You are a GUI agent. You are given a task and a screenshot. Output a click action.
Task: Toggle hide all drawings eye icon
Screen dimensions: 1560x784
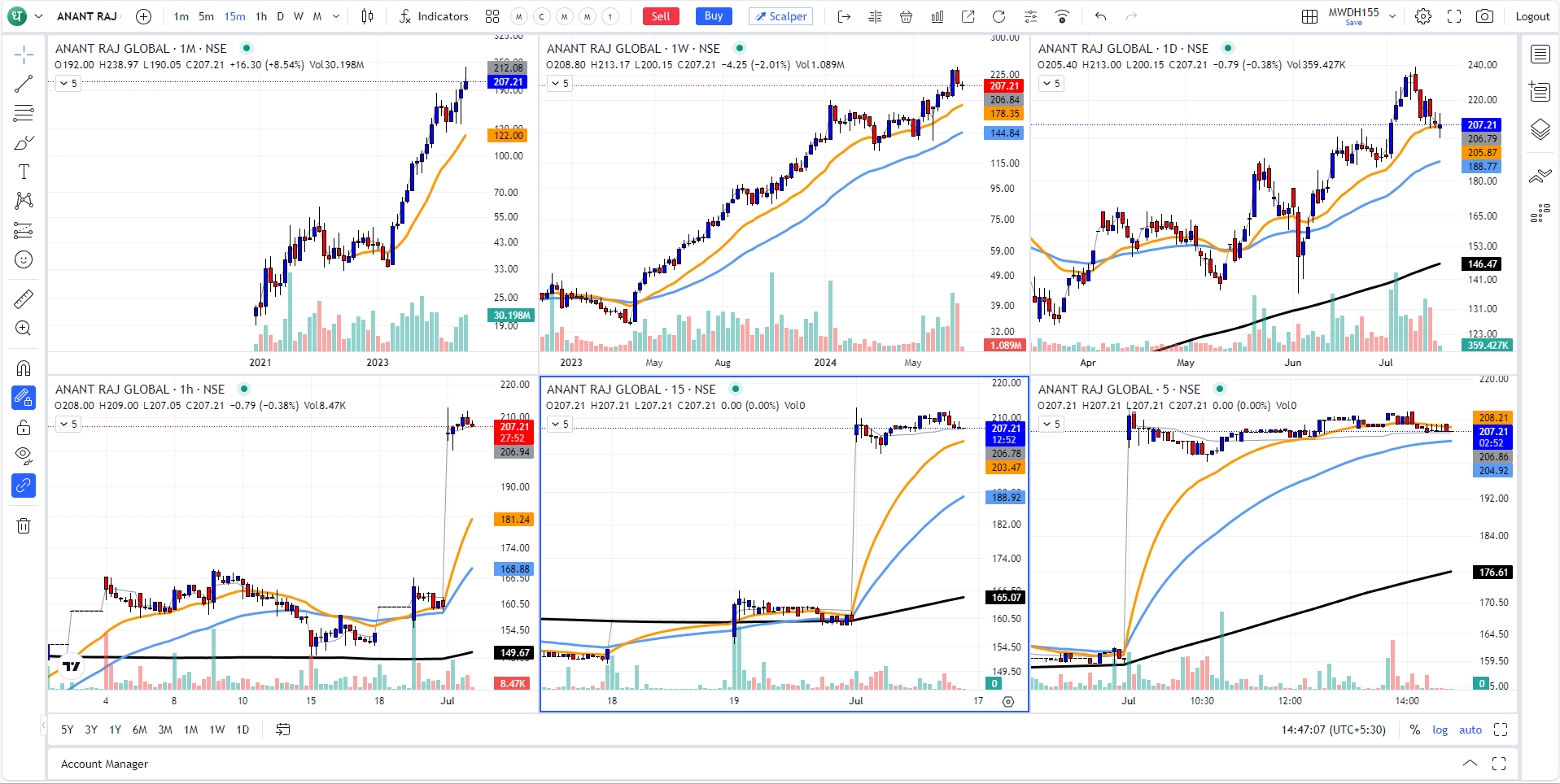point(24,454)
